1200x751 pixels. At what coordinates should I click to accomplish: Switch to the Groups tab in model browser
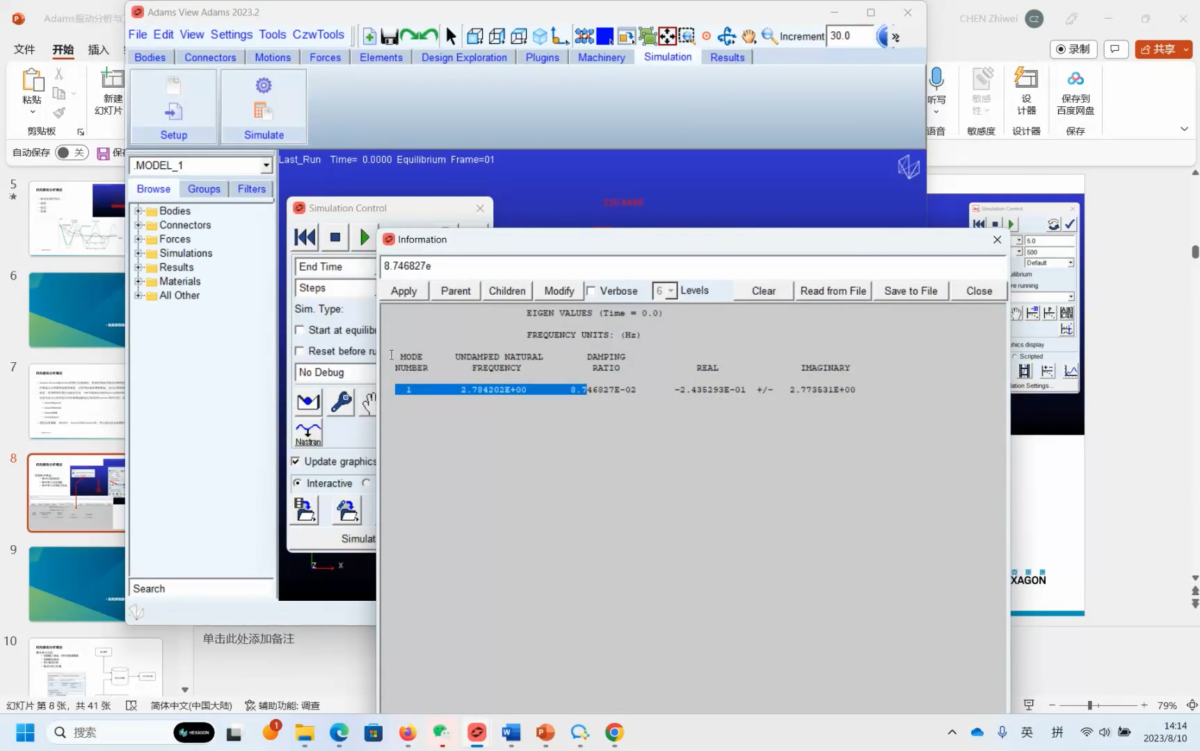(204, 189)
